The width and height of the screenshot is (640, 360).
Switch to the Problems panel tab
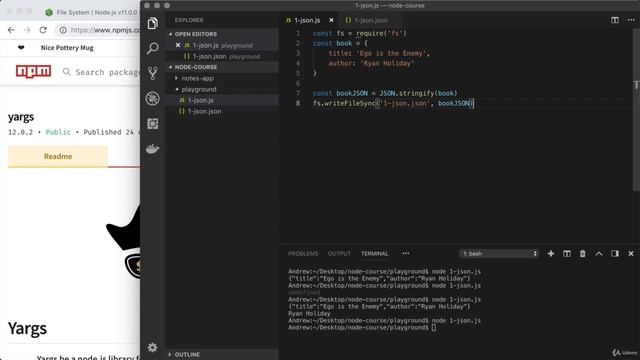(303, 253)
